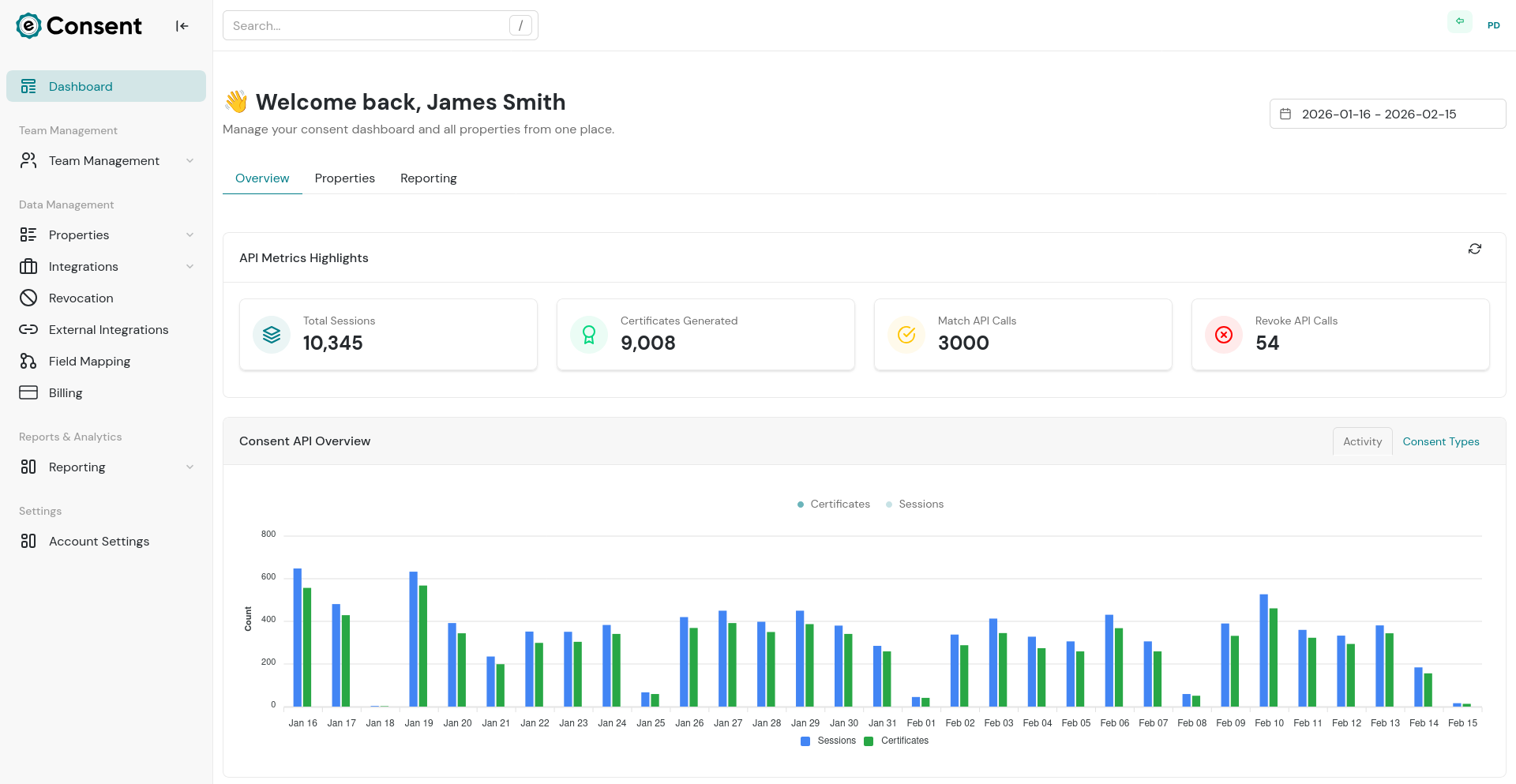
Task: Switch to the Properties tab
Action: (x=344, y=178)
